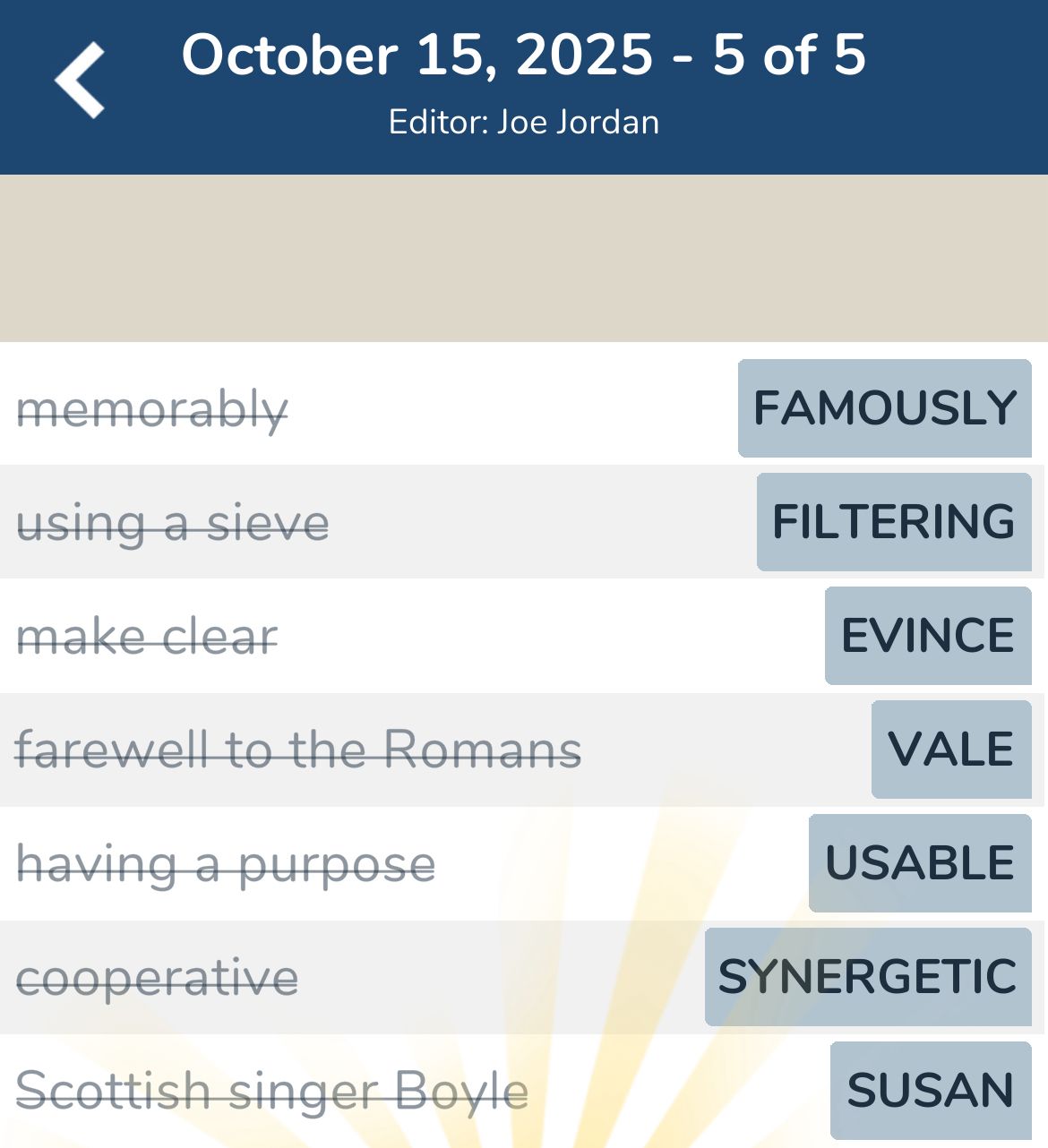Image resolution: width=1048 pixels, height=1148 pixels.
Task: Tap the 'make clear' clue
Action: coord(147,637)
